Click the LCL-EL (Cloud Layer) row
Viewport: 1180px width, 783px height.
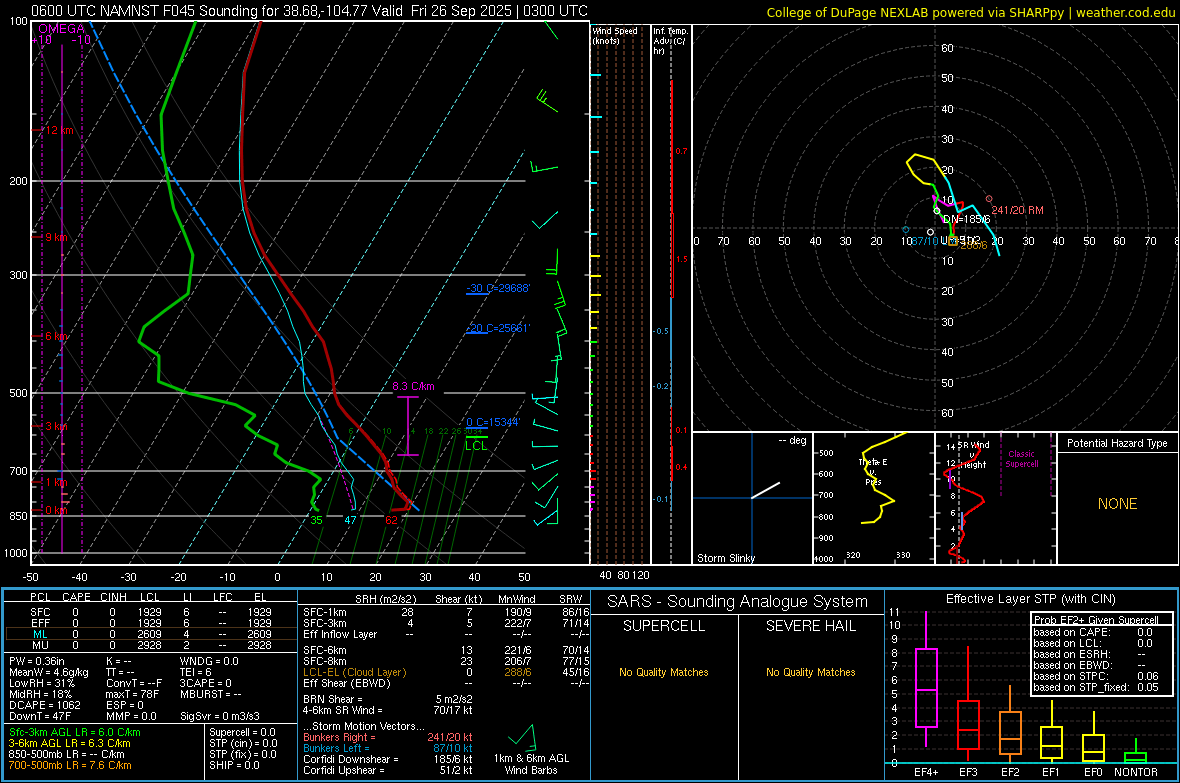(446, 672)
